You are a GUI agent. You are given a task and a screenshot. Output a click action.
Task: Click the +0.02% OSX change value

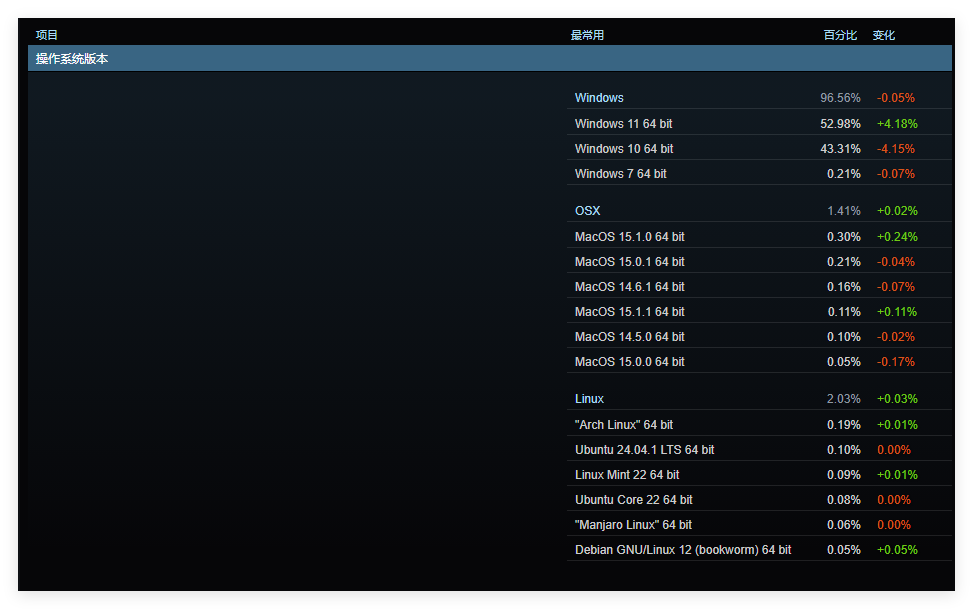(x=897, y=211)
